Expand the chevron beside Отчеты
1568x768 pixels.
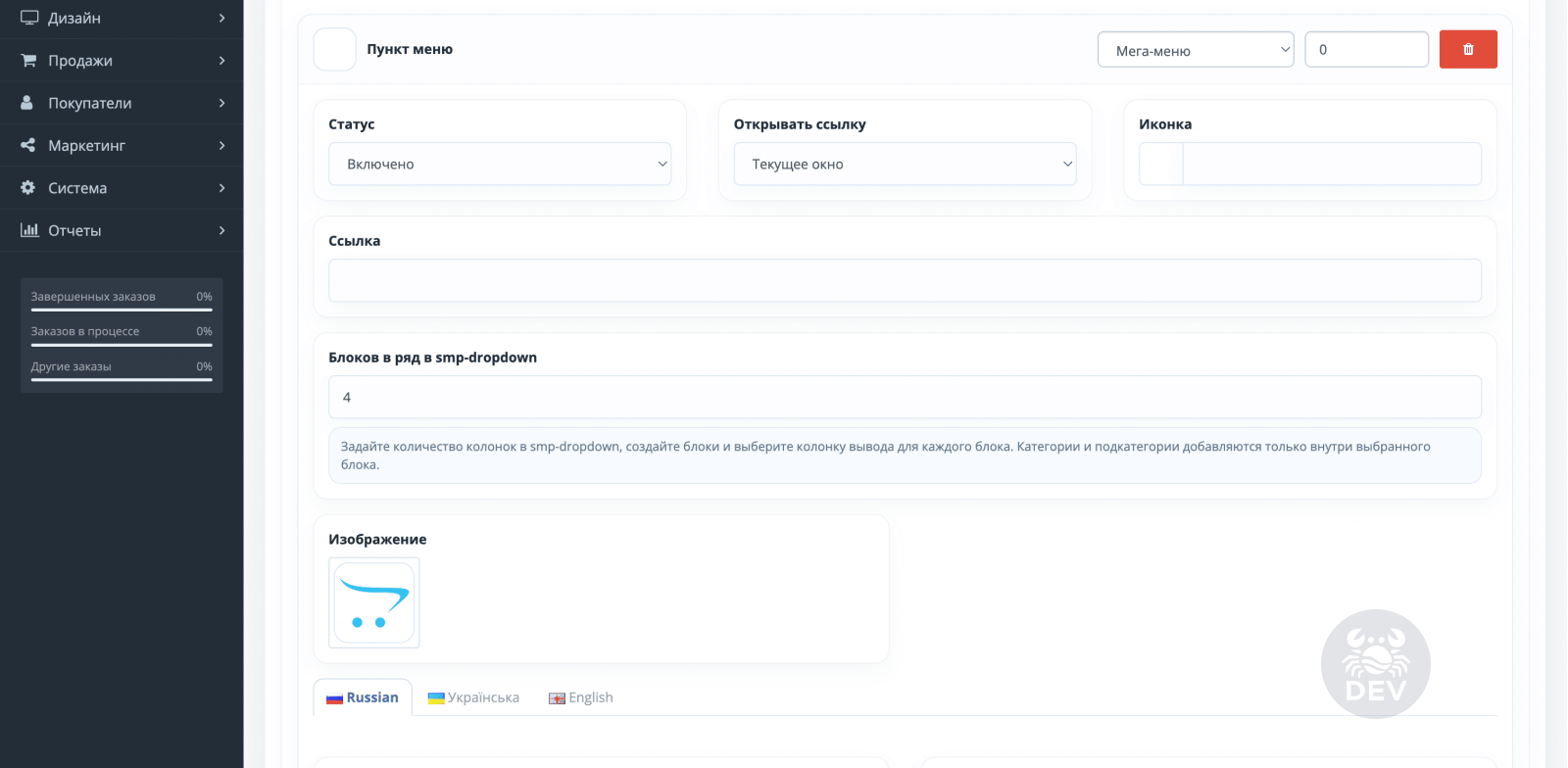click(x=222, y=230)
